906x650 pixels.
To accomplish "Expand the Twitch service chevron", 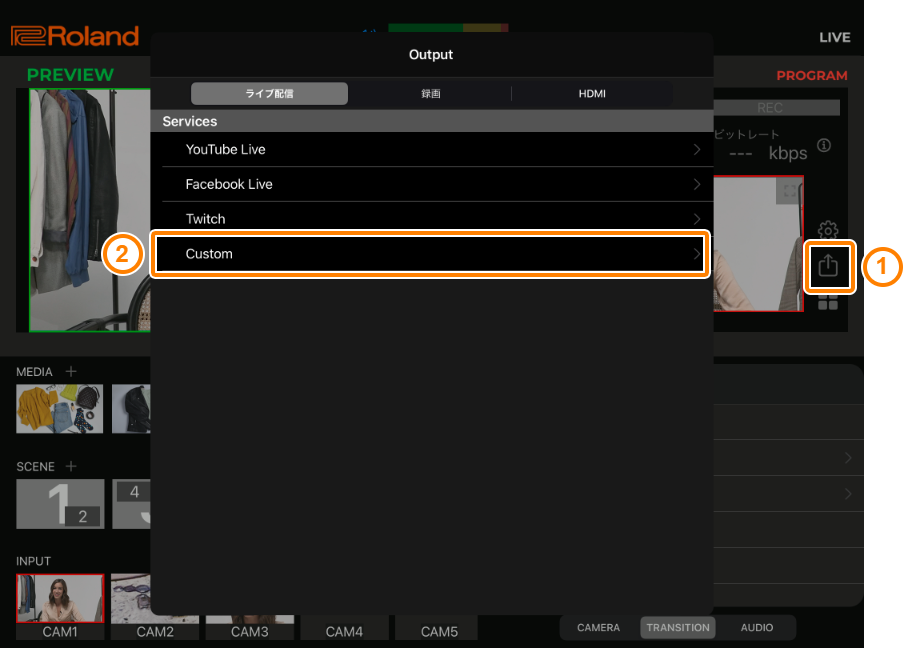I will [x=697, y=219].
